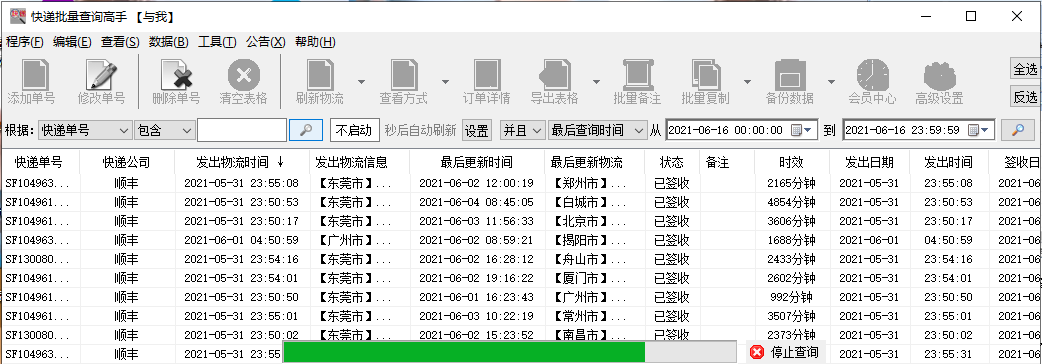This screenshot has width=1042, height=364.
Task: Click the 设置 button near auto refresh
Action: pyautogui.click(x=476, y=130)
